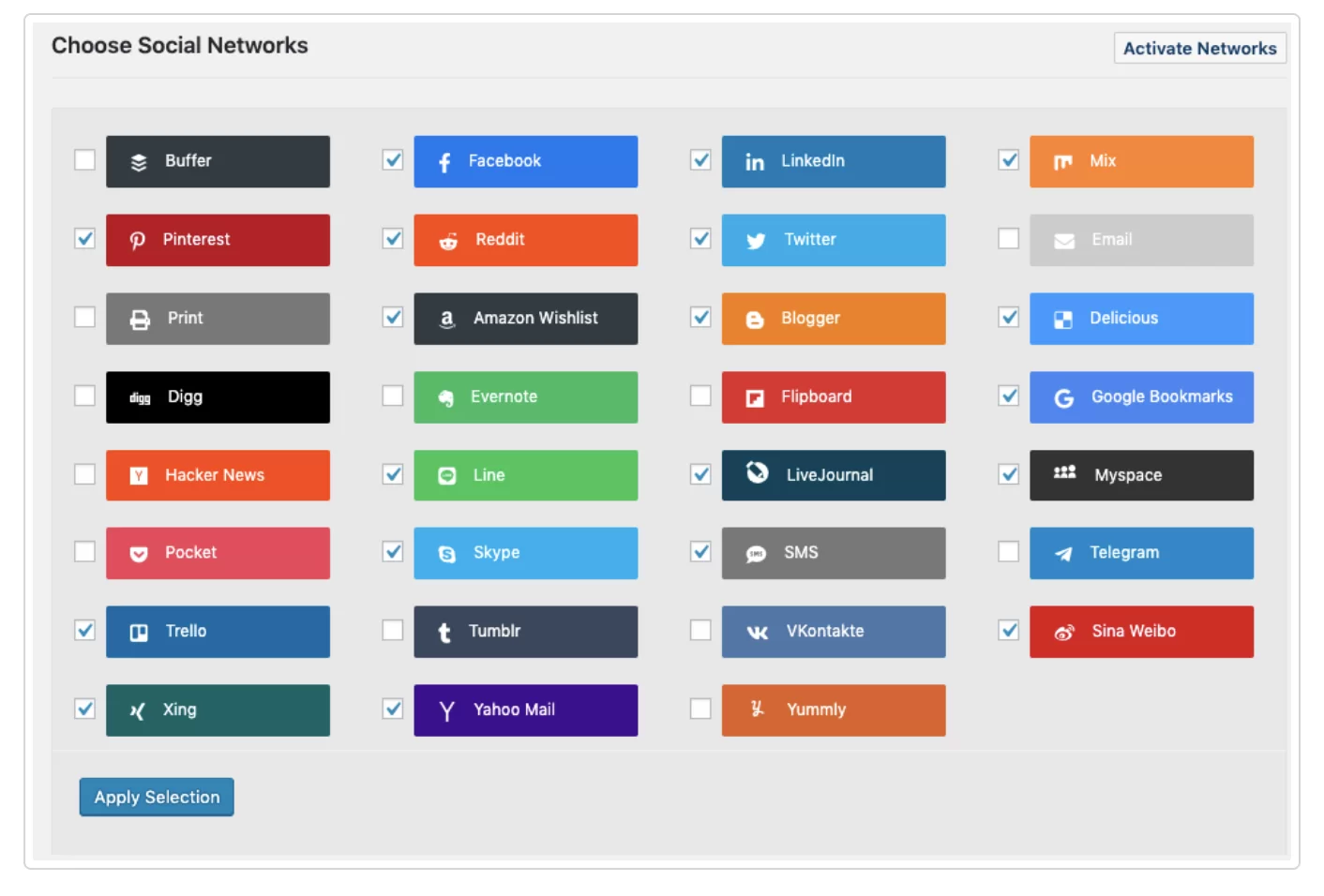The height and width of the screenshot is (896, 1324).
Task: Tick the Yummly checkbox
Action: 700,709
